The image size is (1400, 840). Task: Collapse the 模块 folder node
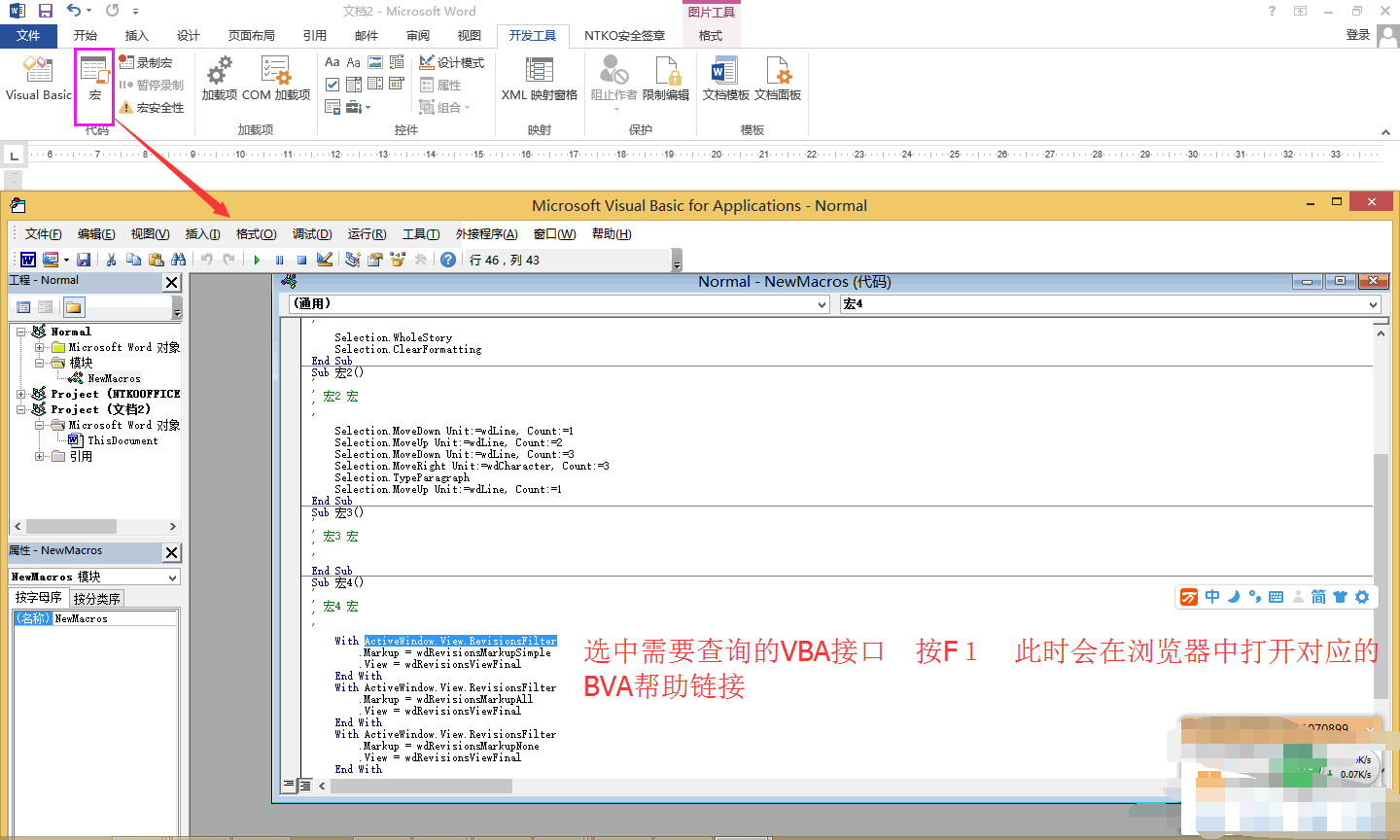[x=39, y=363]
